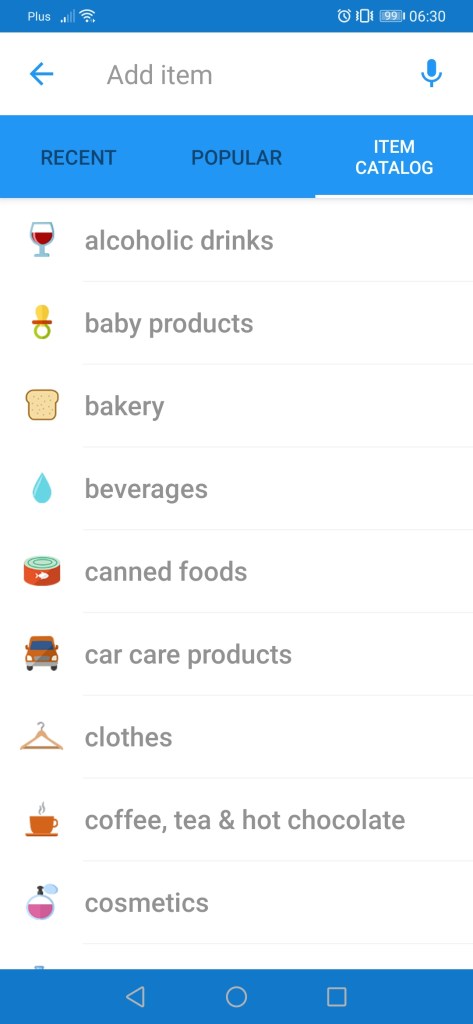Tap the back arrow icon
The width and height of the screenshot is (473, 1024).
click(x=41, y=74)
